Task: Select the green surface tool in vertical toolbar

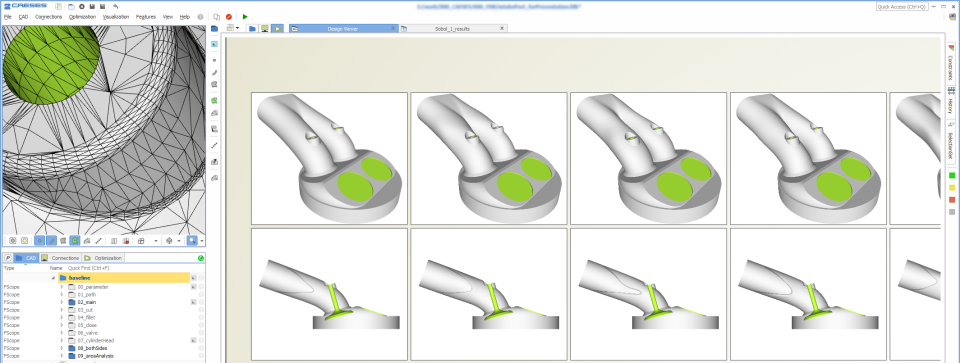Action: pyautogui.click(x=214, y=100)
